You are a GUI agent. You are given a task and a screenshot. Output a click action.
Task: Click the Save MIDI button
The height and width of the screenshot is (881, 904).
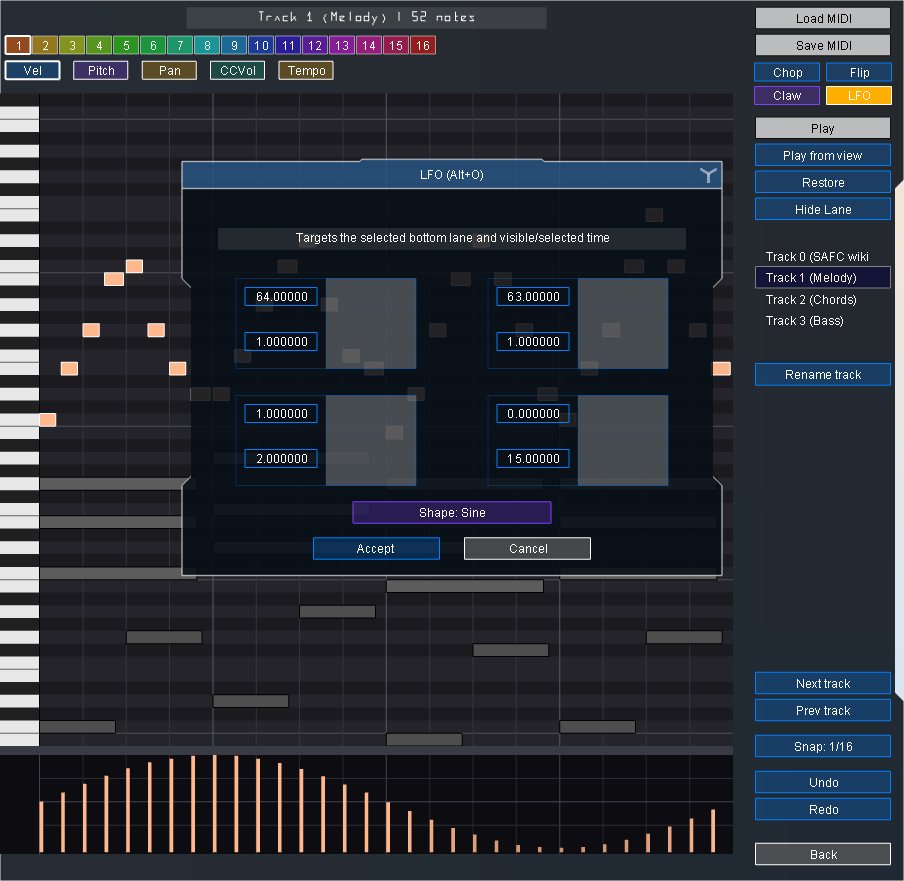pyautogui.click(x=823, y=46)
